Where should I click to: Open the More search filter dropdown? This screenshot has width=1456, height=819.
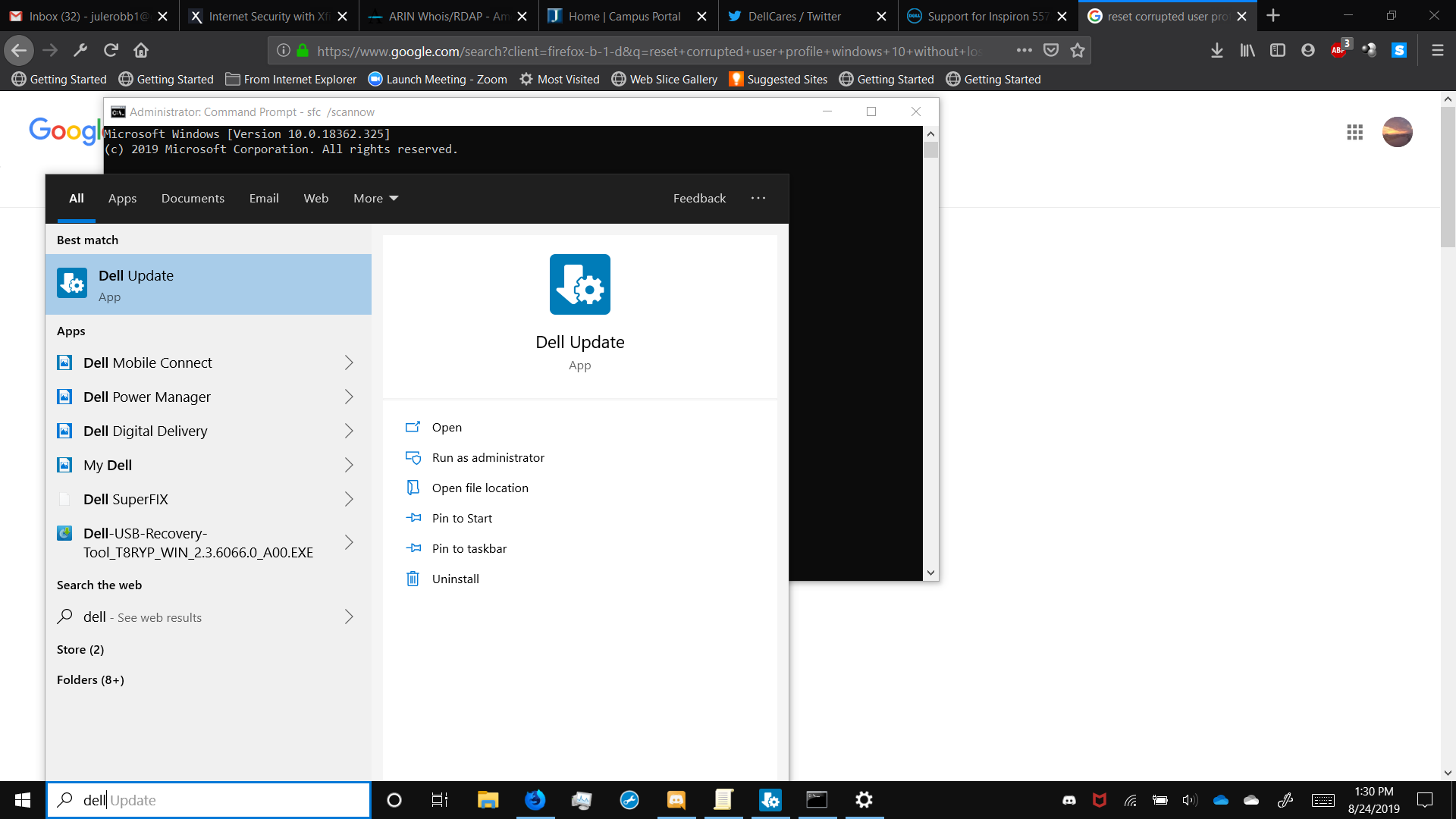(x=375, y=198)
